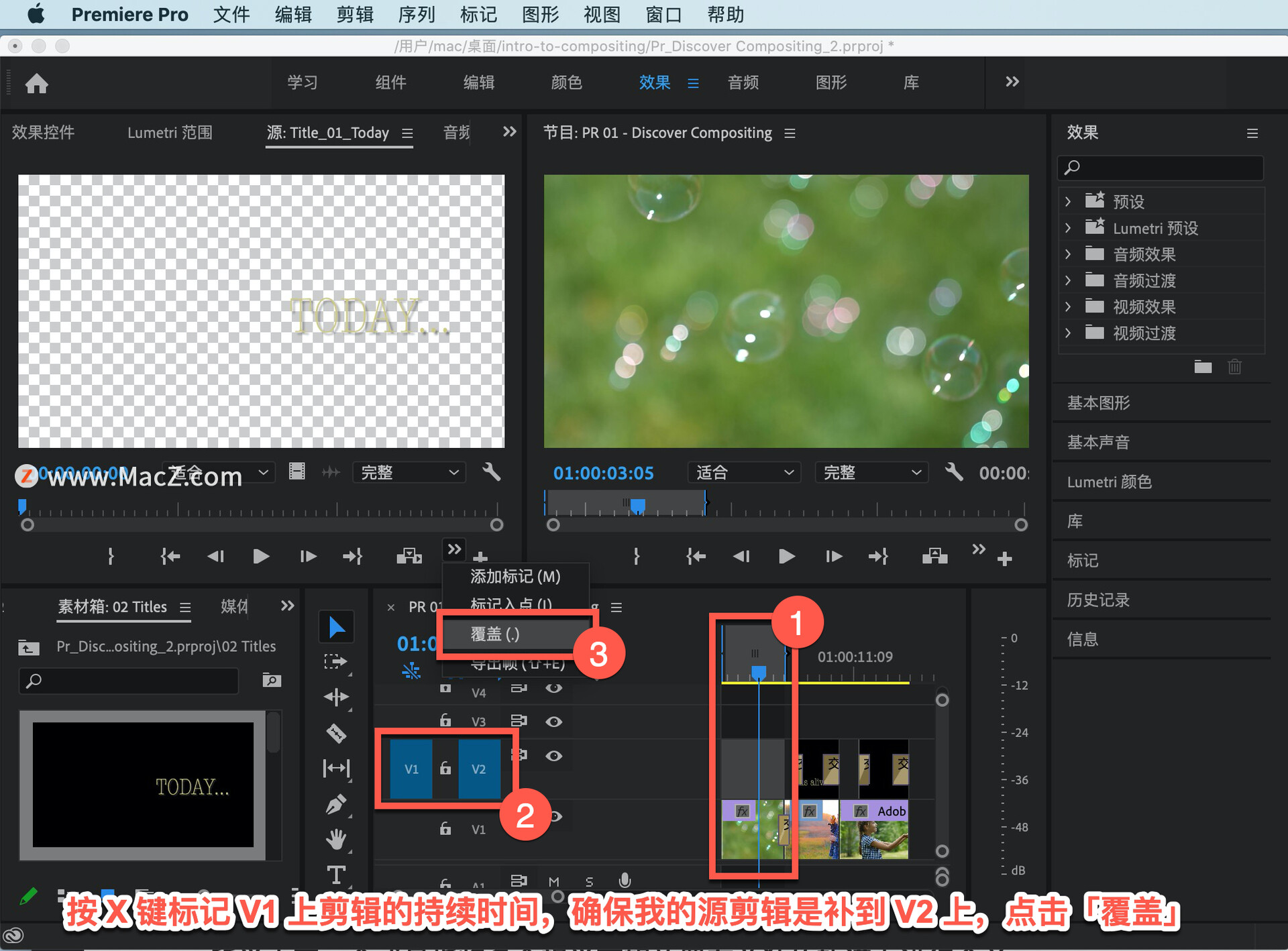
Task: Go to the Home screen icon
Action: (37, 83)
